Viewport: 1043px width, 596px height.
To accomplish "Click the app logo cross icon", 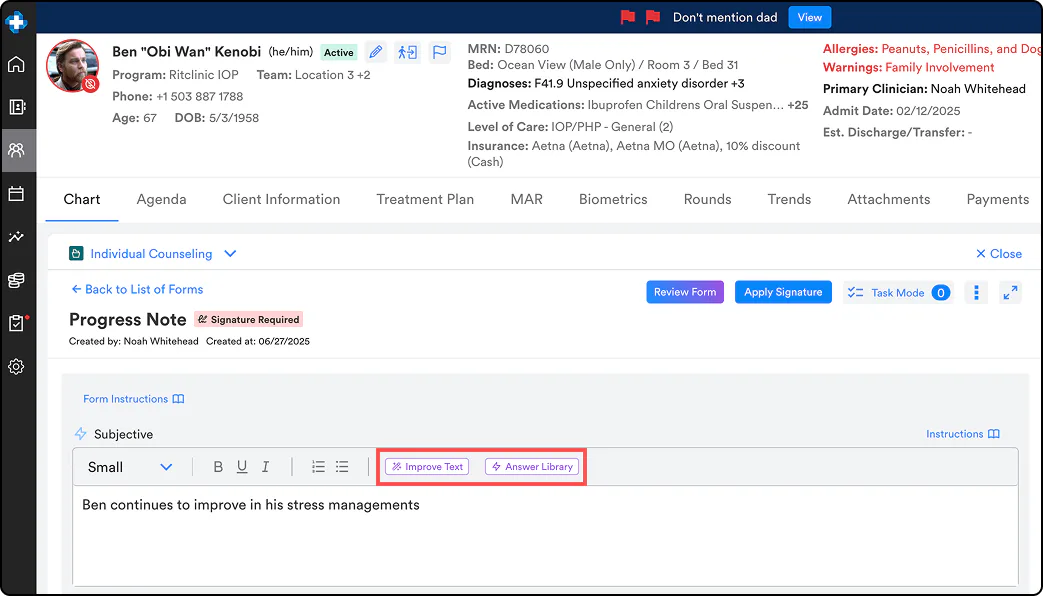I will 16,21.
